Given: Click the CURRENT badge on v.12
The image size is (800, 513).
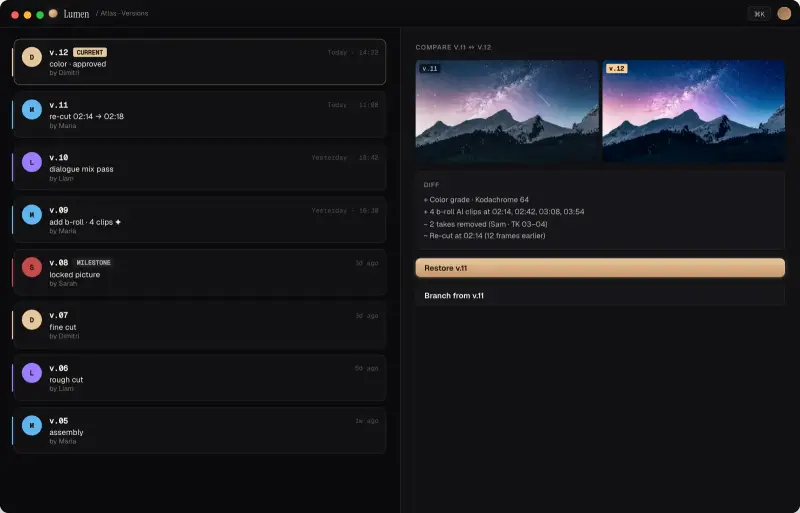Looking at the screenshot, I should pyautogui.click(x=90, y=53).
